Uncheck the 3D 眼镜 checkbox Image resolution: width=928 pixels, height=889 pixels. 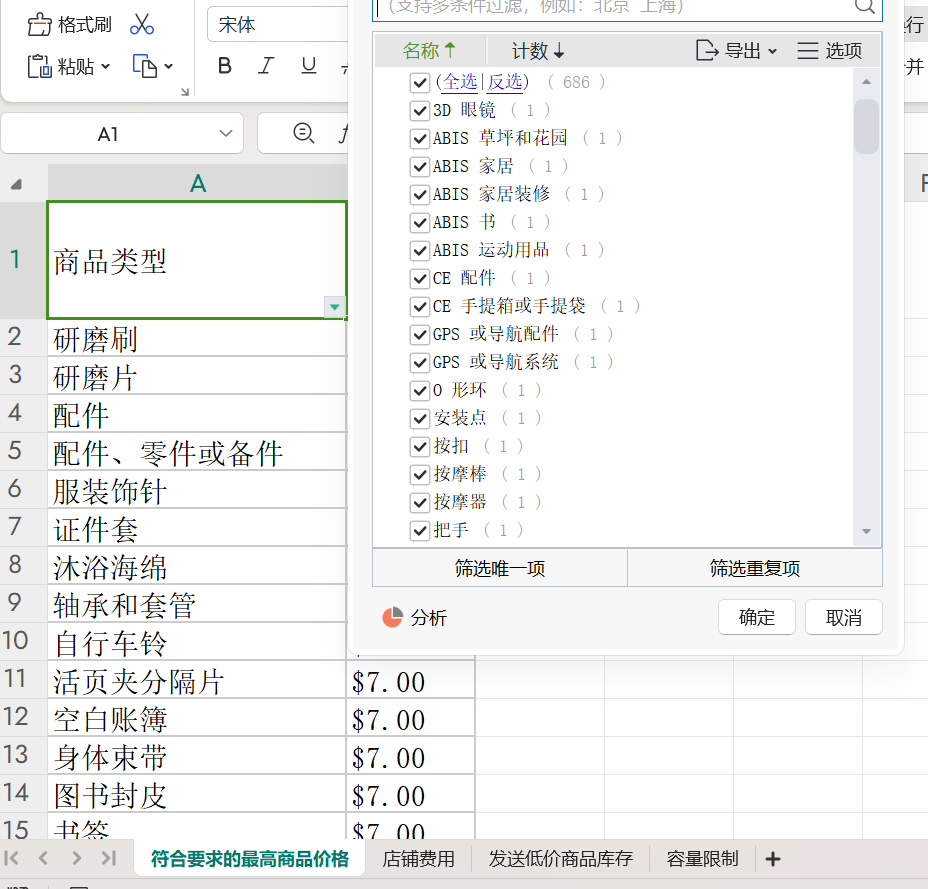(420, 110)
